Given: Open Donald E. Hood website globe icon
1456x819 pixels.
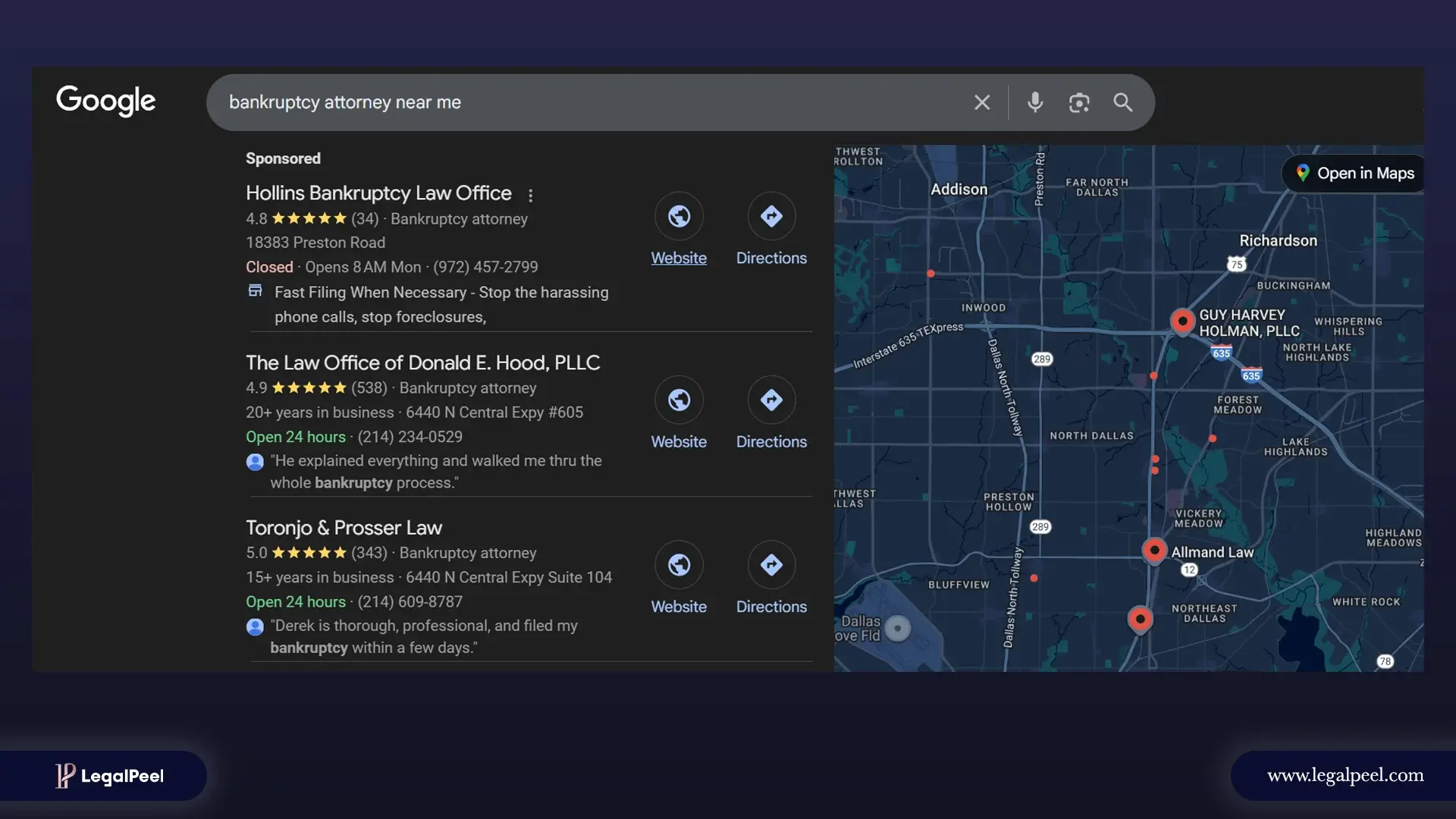Looking at the screenshot, I should [x=679, y=400].
